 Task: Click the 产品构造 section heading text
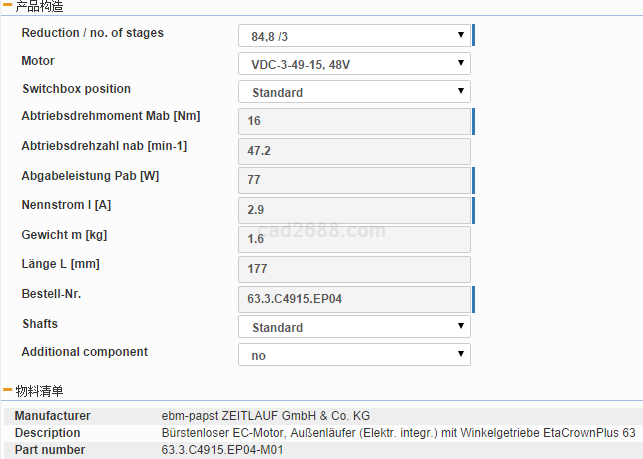pyautogui.click(x=40, y=6)
